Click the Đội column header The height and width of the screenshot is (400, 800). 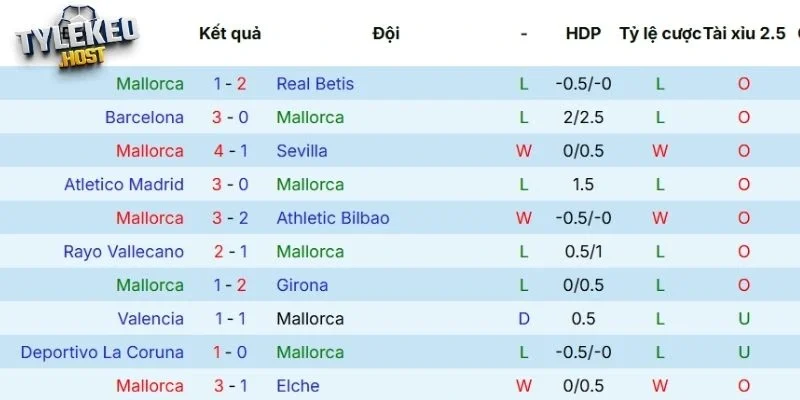pyautogui.click(x=386, y=33)
